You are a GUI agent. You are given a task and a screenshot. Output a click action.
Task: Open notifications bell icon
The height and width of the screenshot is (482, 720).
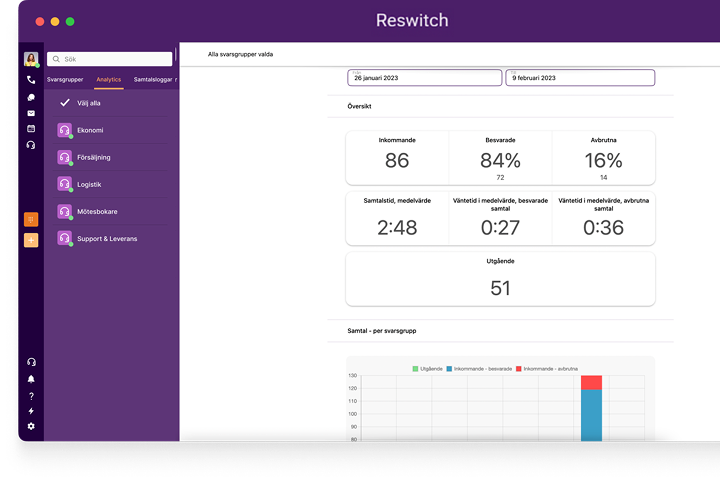point(31,379)
